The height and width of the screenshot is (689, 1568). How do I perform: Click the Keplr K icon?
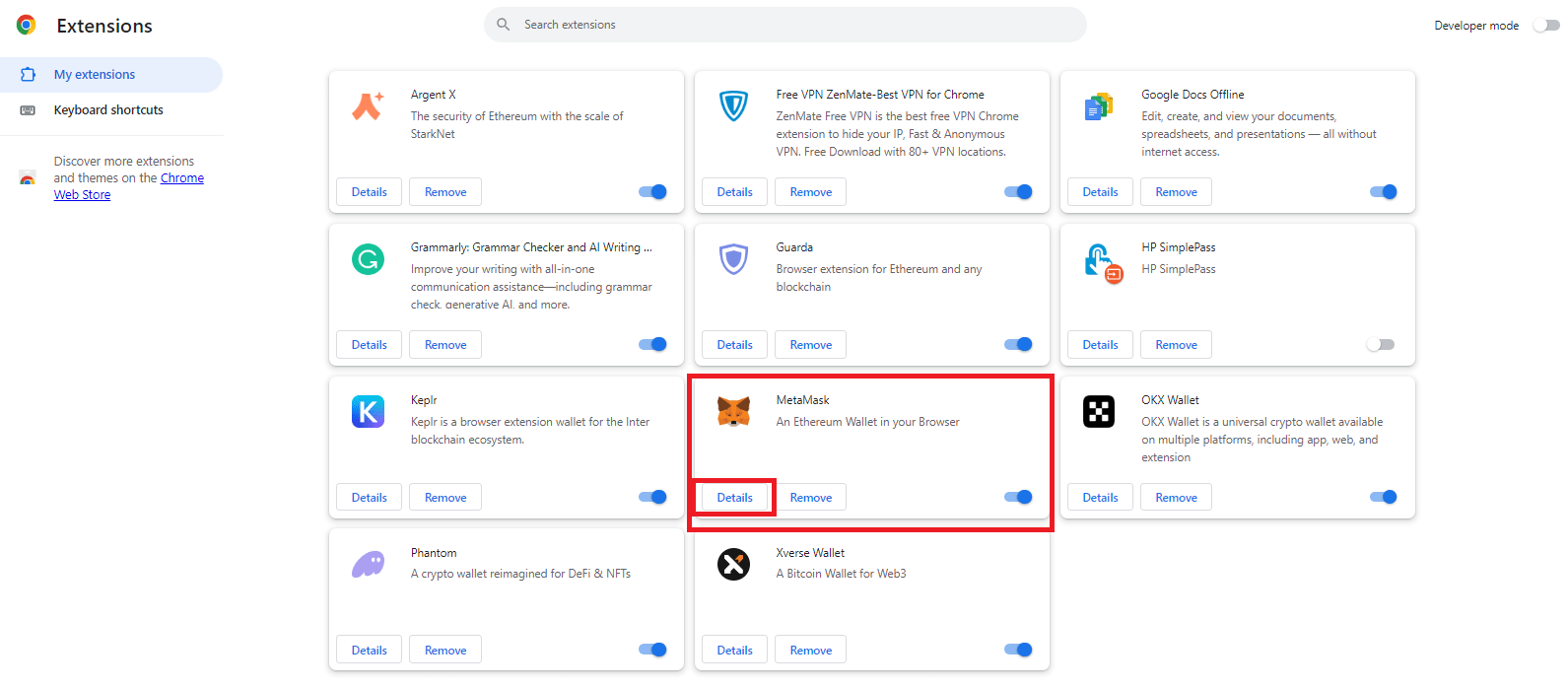point(368,411)
